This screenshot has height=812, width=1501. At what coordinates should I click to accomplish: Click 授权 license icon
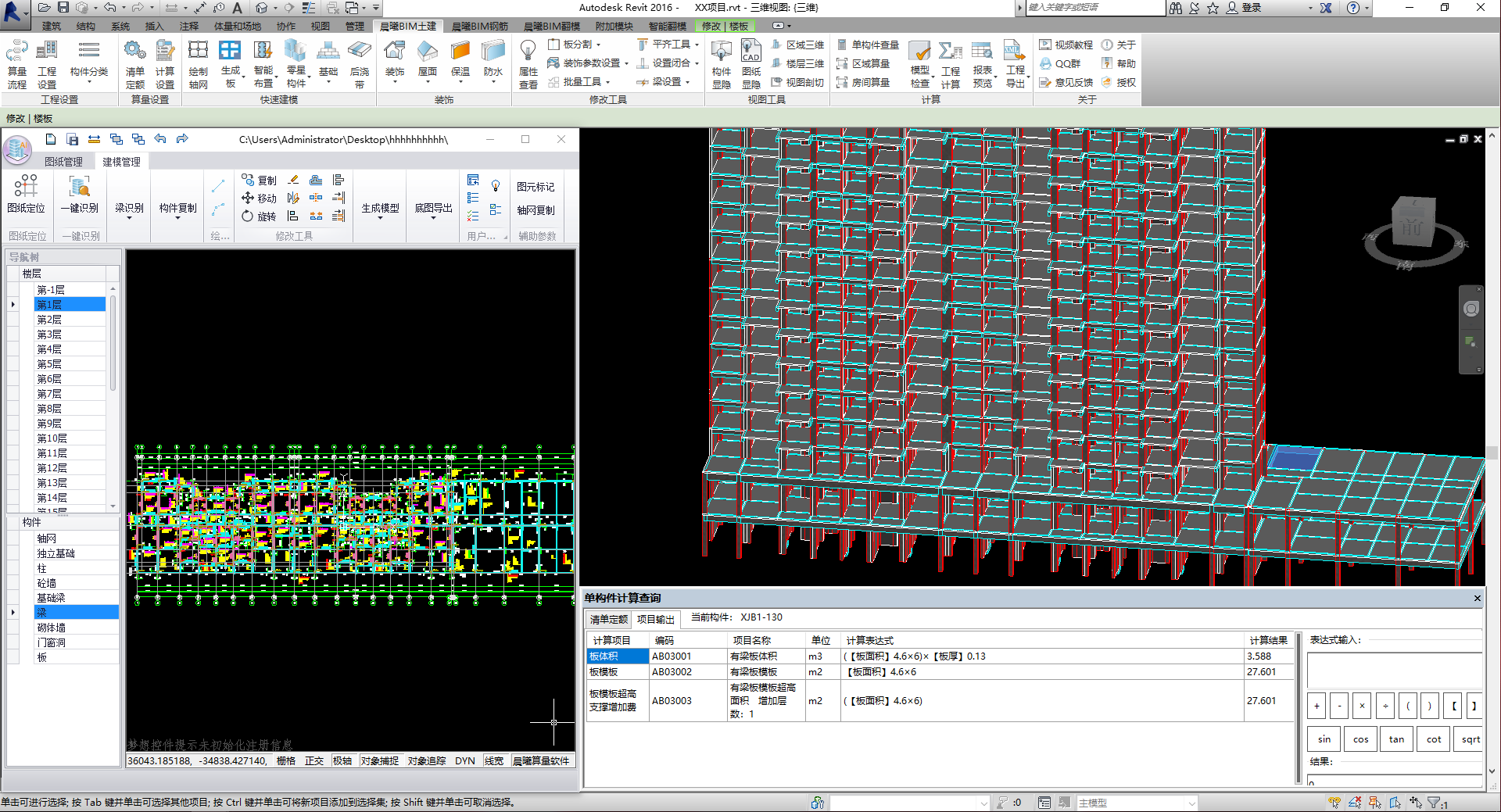point(1119,82)
